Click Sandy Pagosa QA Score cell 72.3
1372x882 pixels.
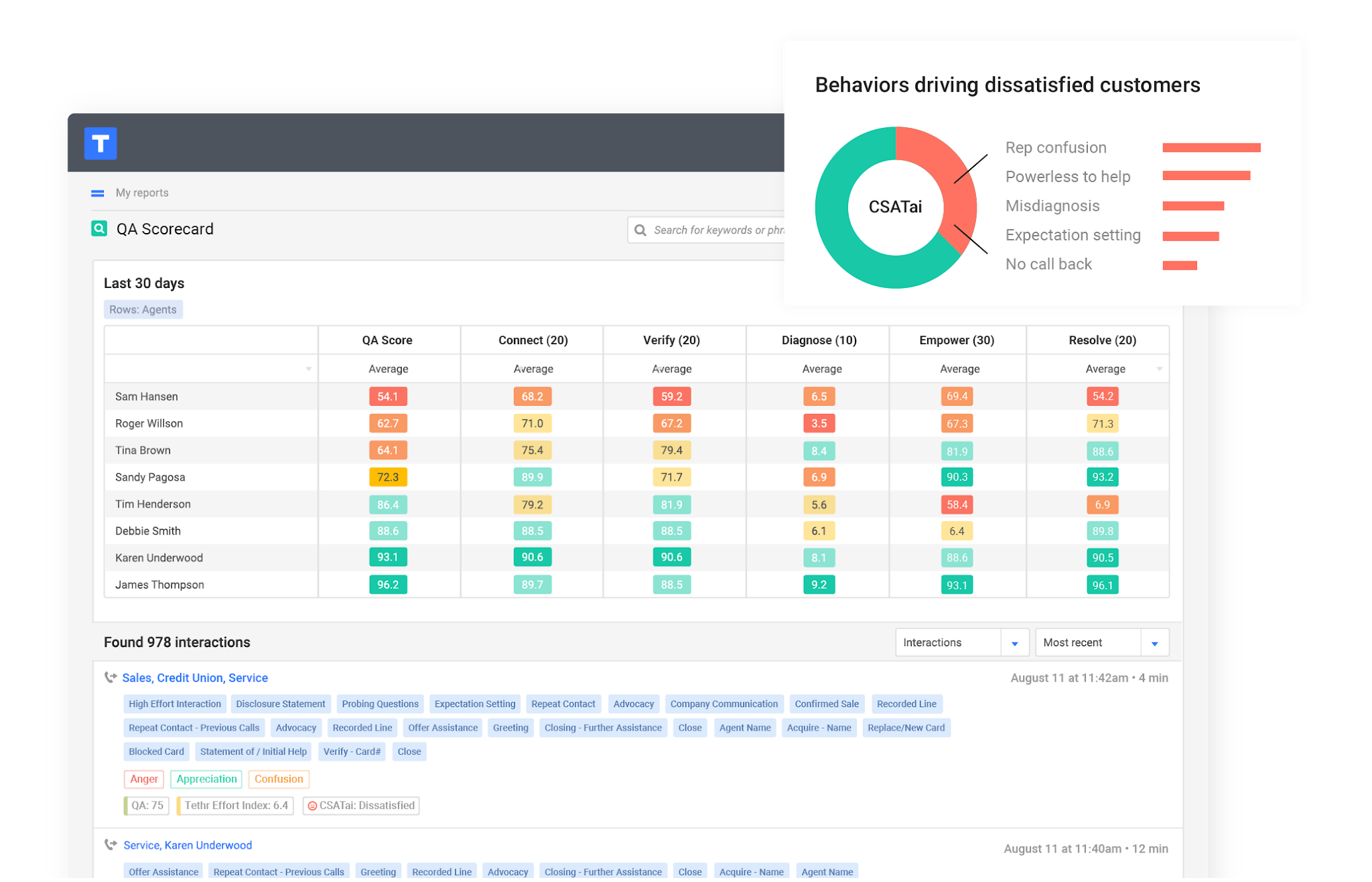[388, 477]
